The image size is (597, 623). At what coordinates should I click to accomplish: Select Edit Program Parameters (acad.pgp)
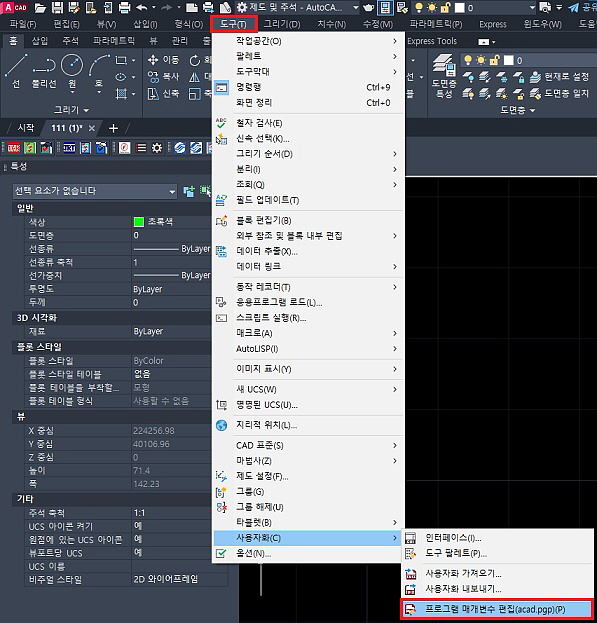click(497, 609)
